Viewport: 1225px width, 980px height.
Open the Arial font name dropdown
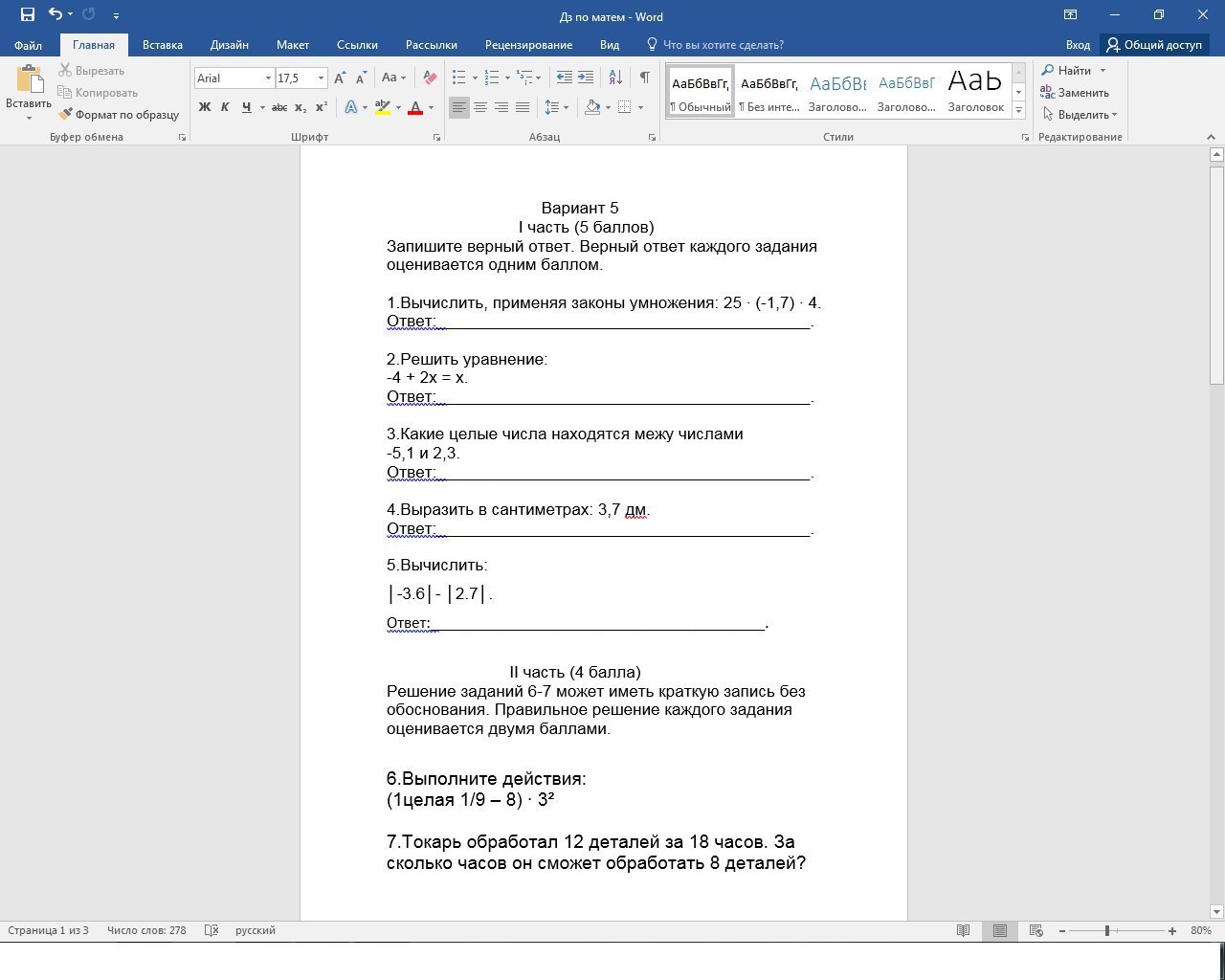pos(268,78)
